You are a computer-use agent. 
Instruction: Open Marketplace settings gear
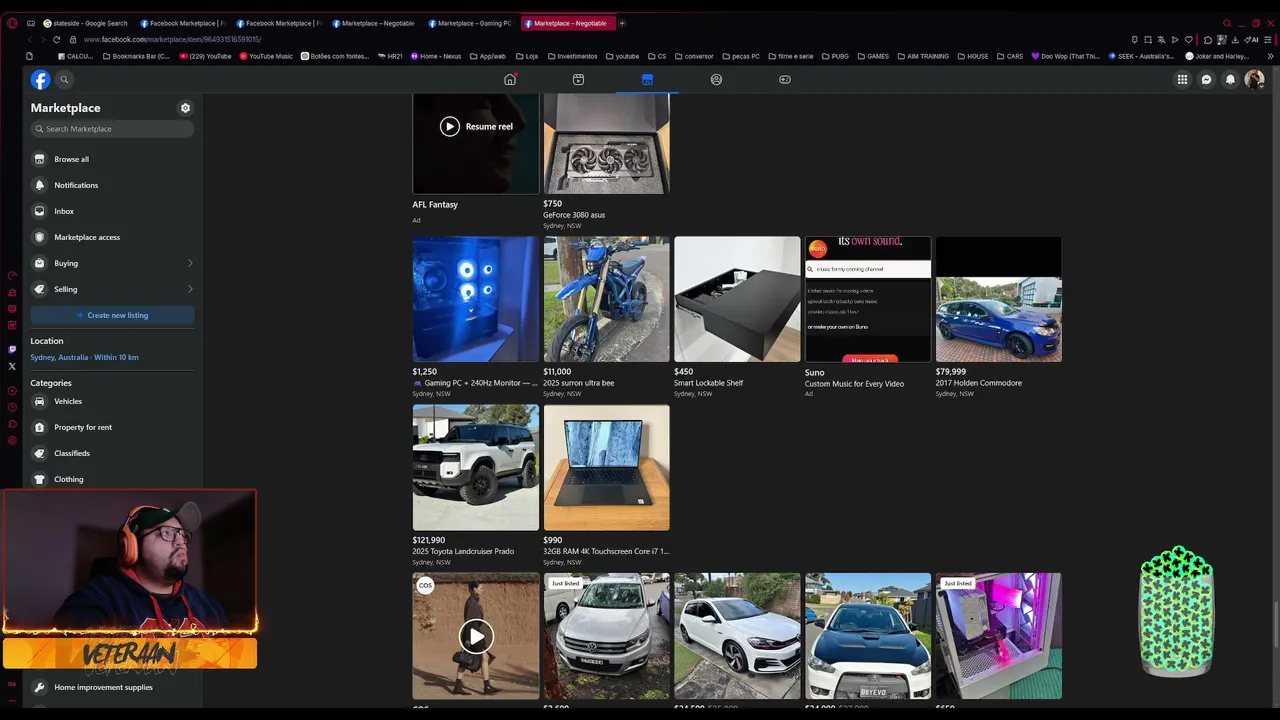coord(185,108)
